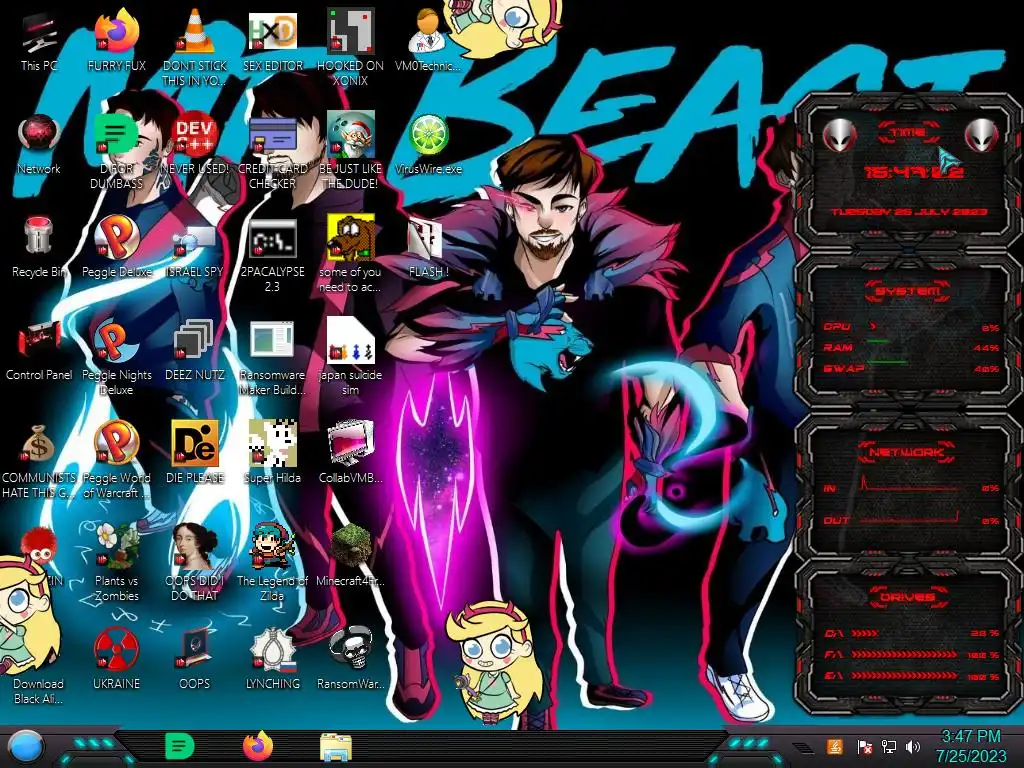This screenshot has height=768, width=1024.
Task: Click the Java tray icon
Action: pos(835,746)
